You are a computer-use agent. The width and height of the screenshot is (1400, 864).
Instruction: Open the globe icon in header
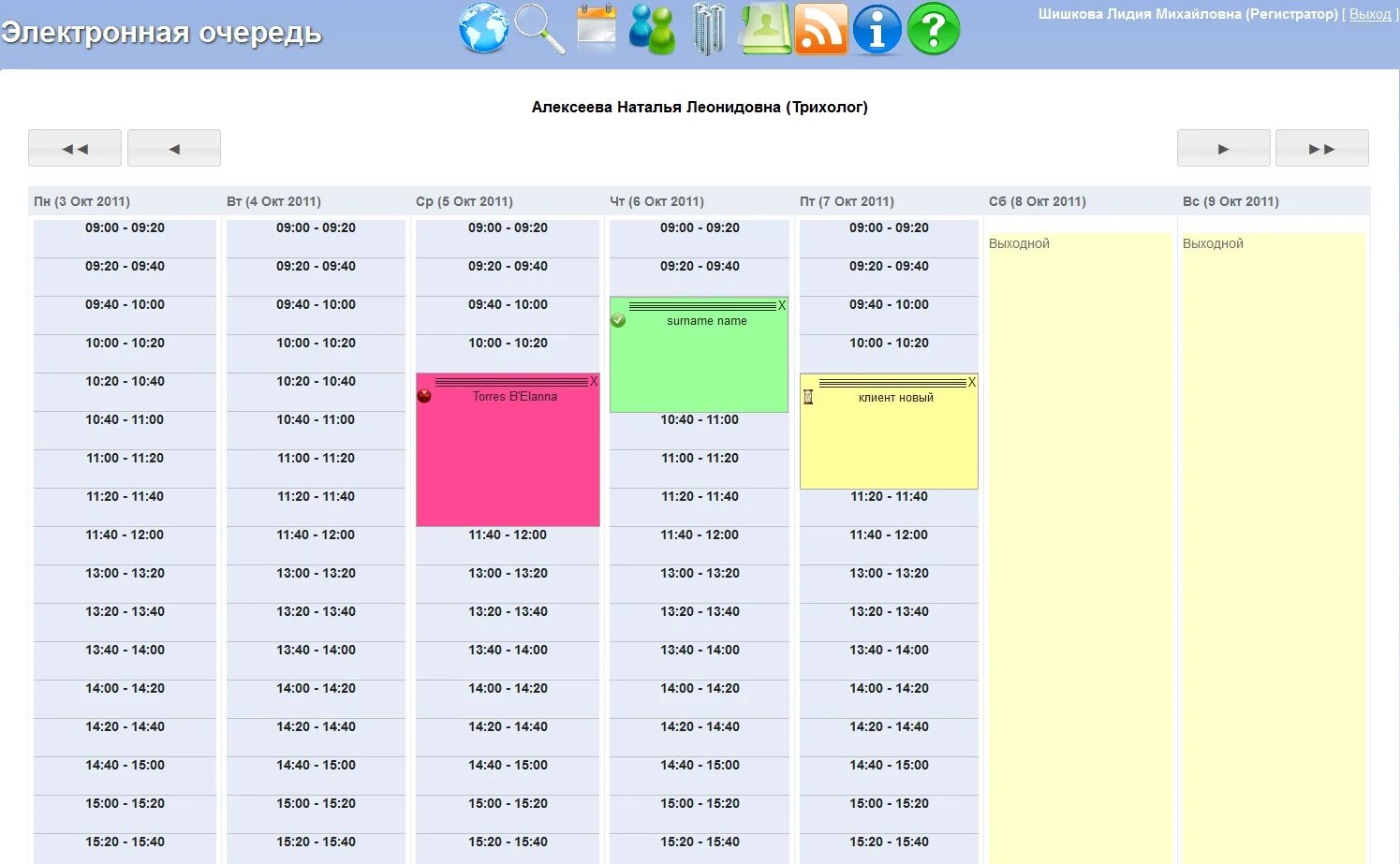point(483,28)
